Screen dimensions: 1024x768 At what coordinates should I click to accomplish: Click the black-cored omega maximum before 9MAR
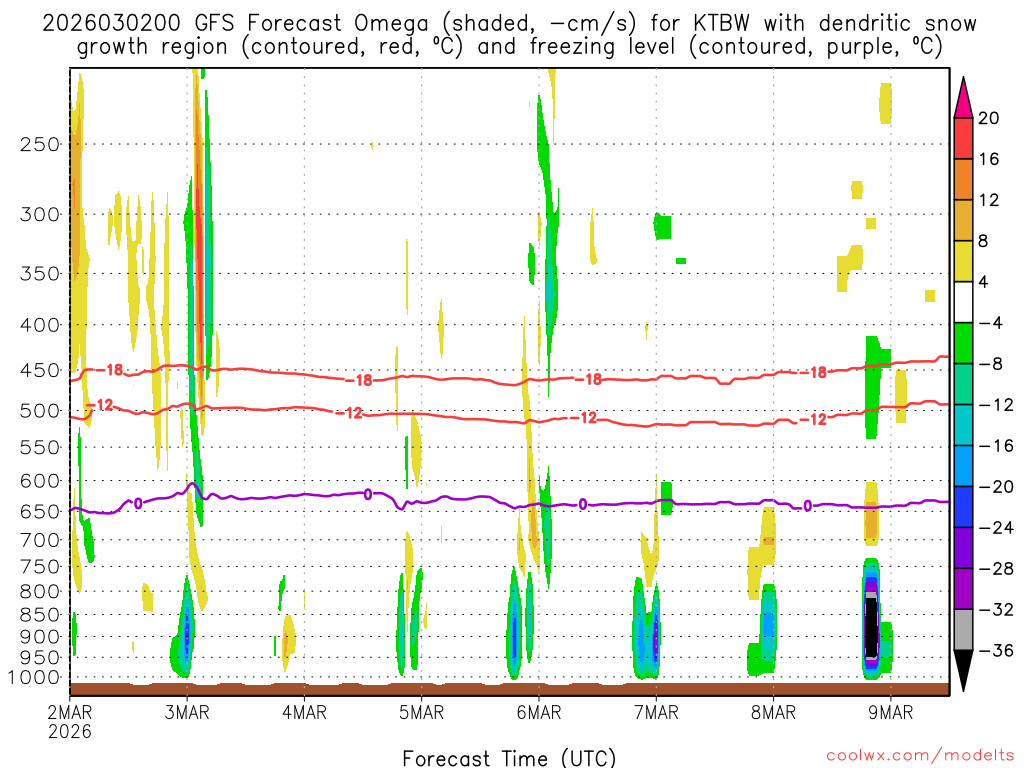tap(871, 627)
